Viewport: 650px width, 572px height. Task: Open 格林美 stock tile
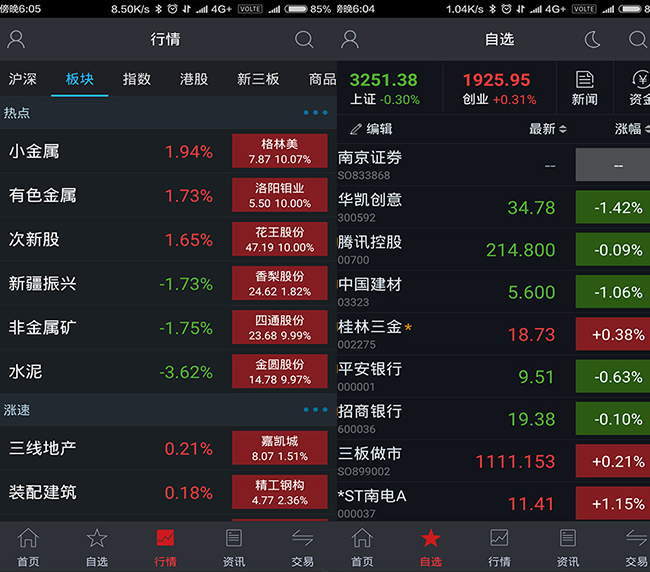[280, 151]
